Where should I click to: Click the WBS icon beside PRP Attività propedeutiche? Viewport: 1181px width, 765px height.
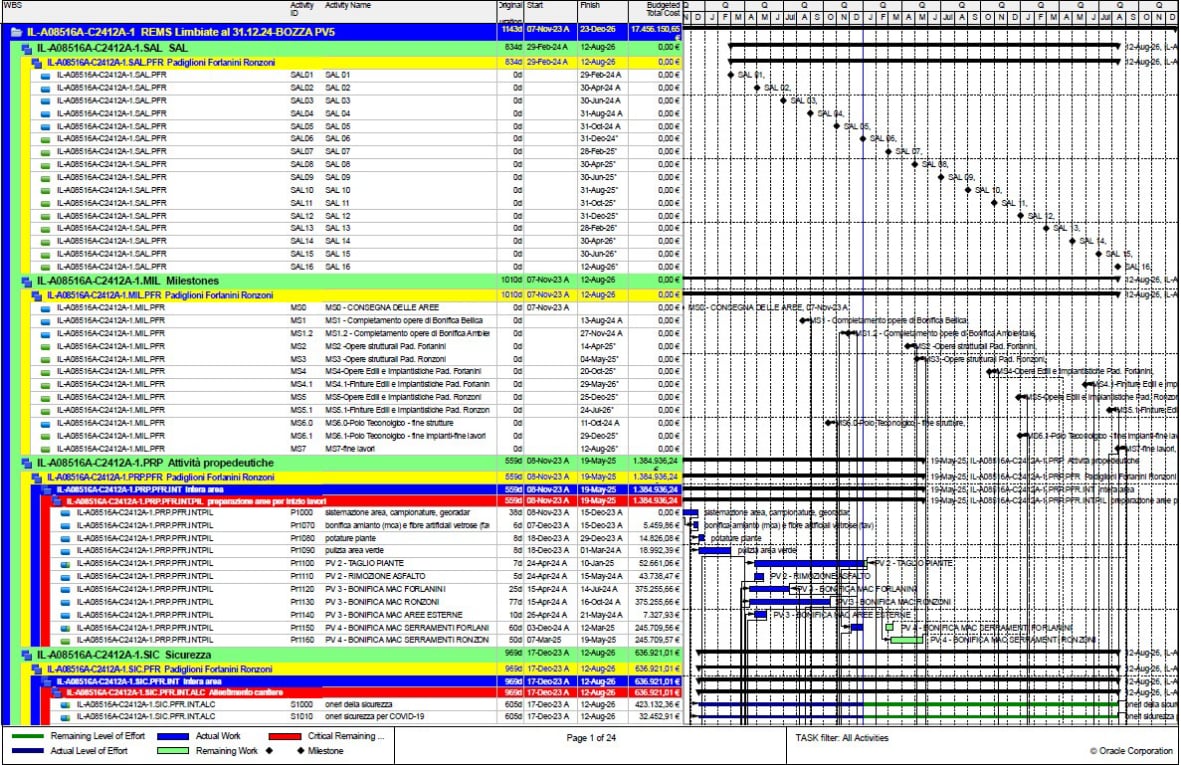pyautogui.click(x=26, y=463)
